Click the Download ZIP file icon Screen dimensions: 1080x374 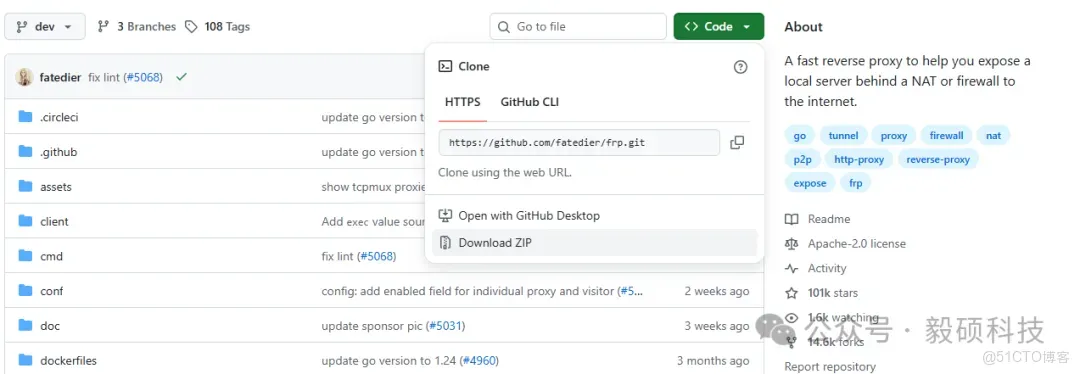(445, 242)
